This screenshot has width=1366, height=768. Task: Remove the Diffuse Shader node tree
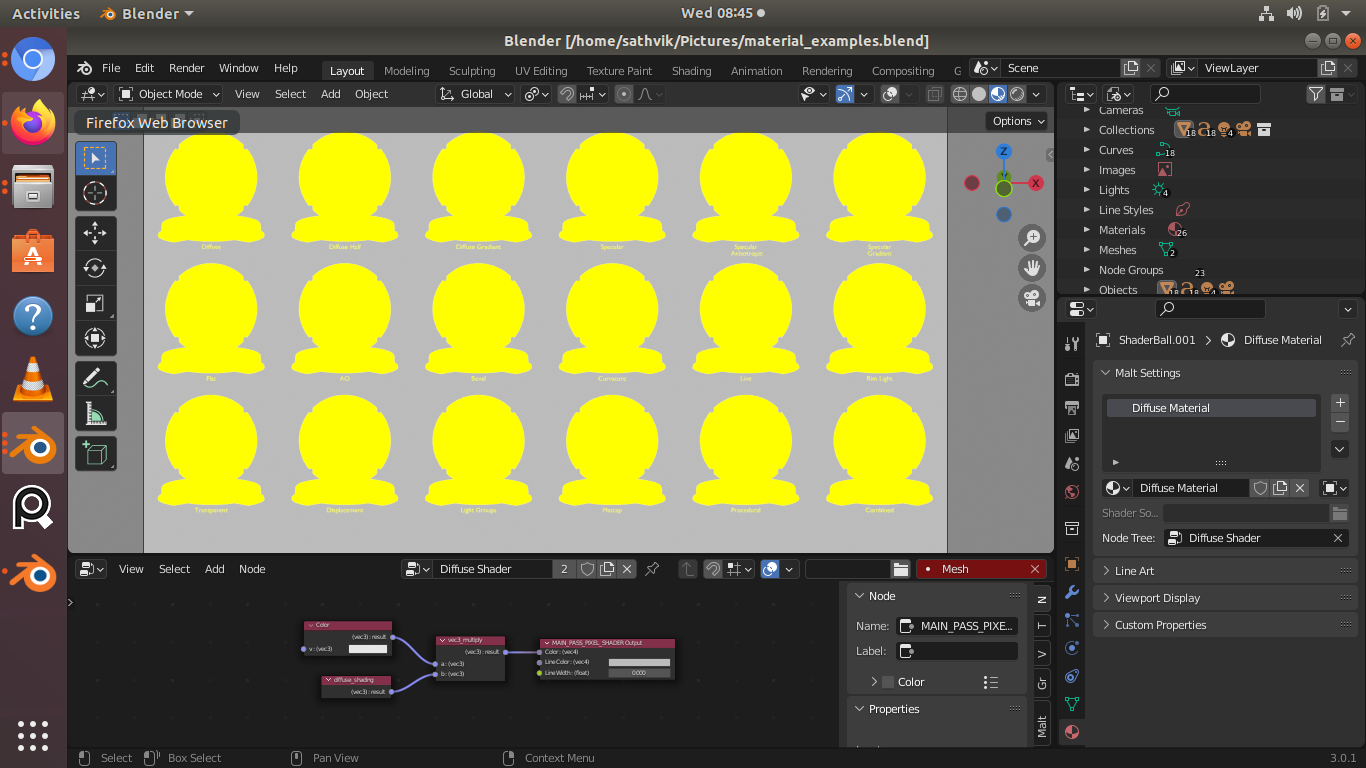click(1338, 537)
